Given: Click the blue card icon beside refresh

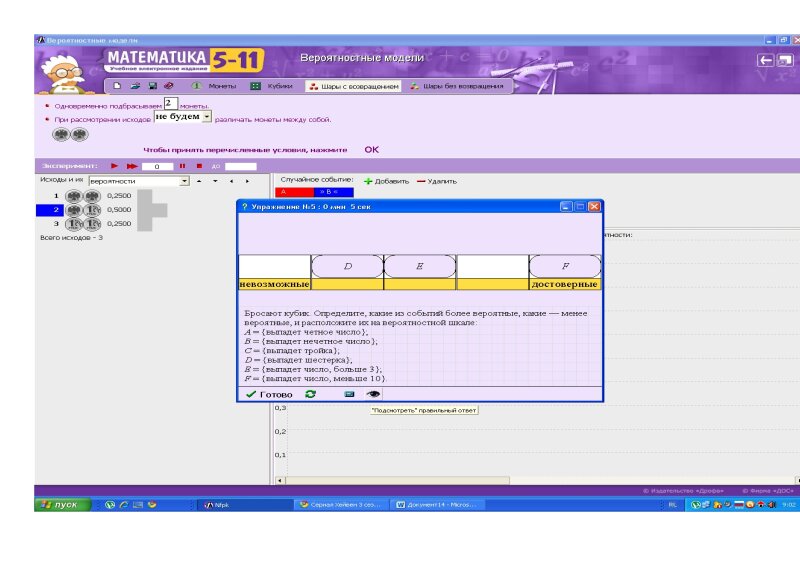Looking at the screenshot, I should point(349,394).
